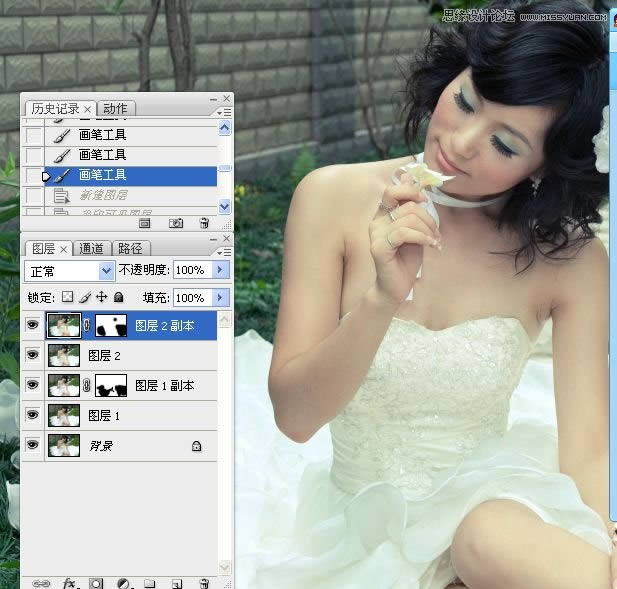The width and height of the screenshot is (617, 589).
Task: Create new adjustment layer icon
Action: tap(124, 582)
